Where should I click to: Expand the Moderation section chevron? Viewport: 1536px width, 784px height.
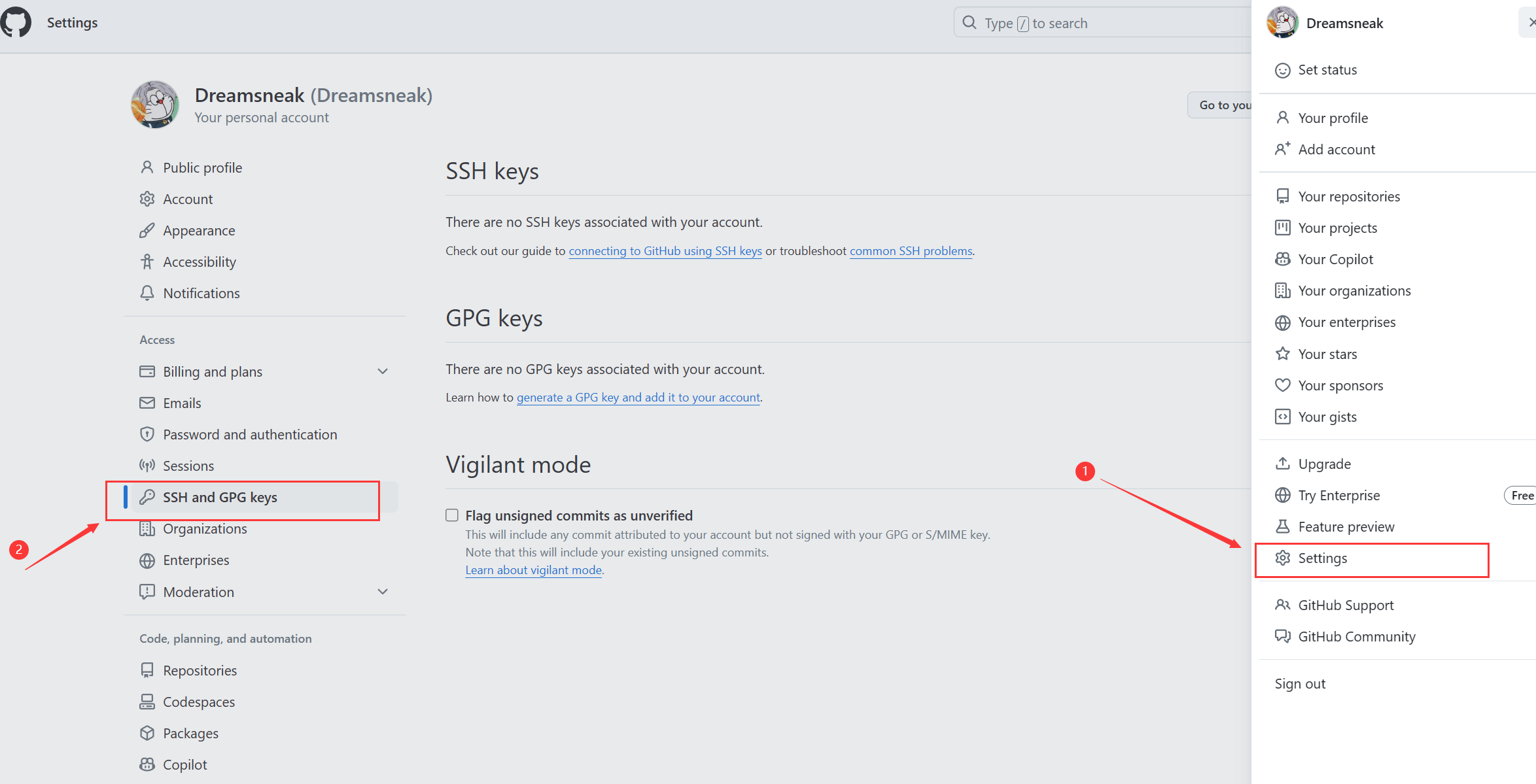(x=383, y=592)
